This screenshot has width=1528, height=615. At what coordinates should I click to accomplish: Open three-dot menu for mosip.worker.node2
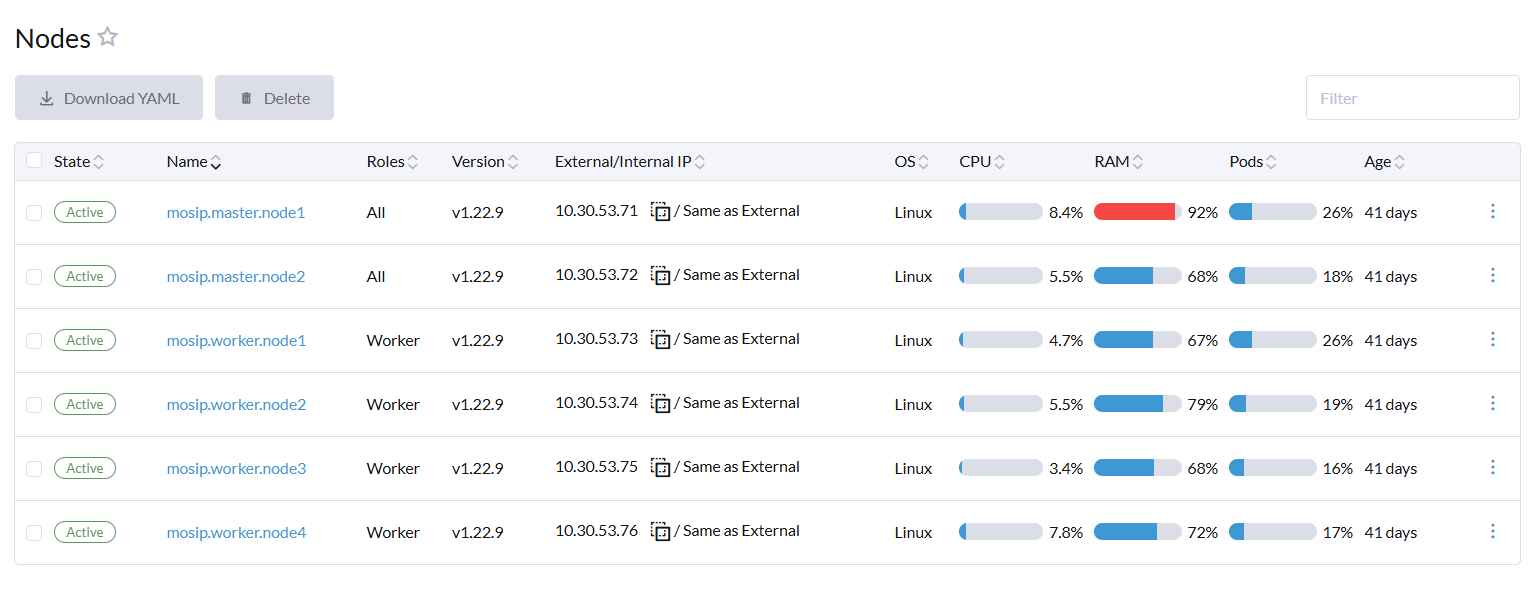(x=1492, y=403)
